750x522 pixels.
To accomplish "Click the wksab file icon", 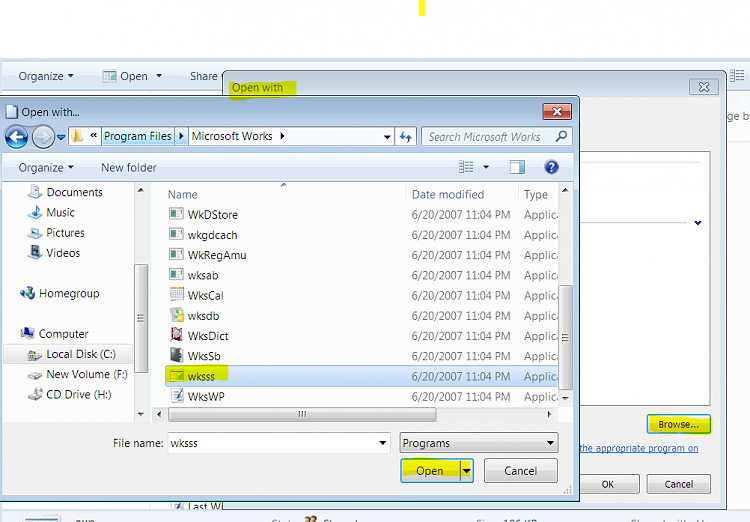I will pyautogui.click(x=176, y=275).
